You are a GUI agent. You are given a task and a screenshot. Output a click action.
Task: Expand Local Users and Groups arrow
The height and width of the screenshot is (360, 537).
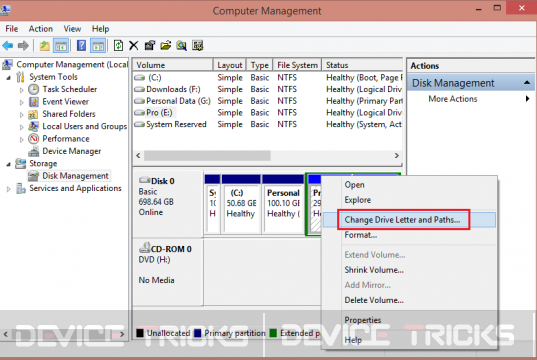pyautogui.click(x=22, y=127)
